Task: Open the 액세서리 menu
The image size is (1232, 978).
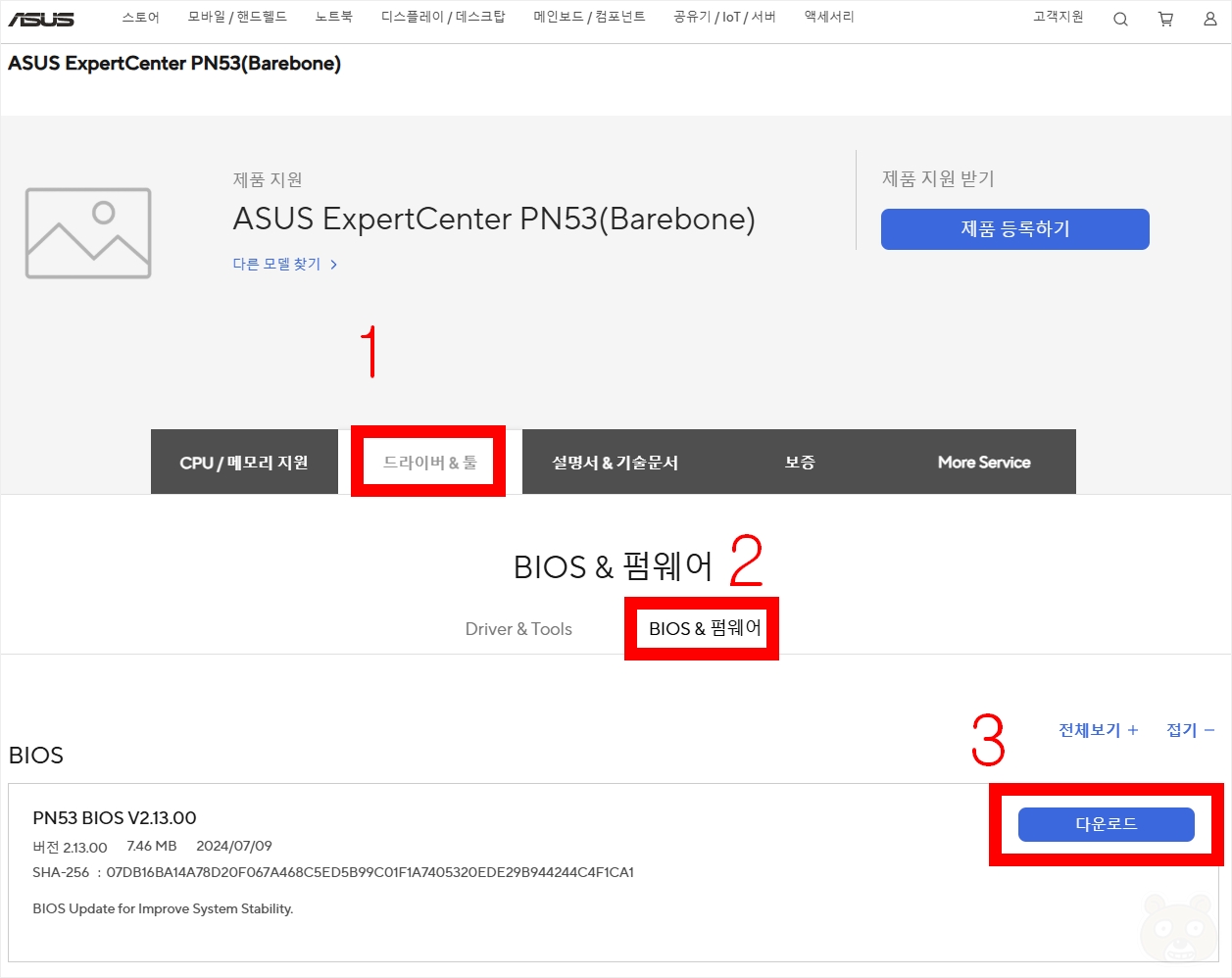Action: [x=829, y=17]
